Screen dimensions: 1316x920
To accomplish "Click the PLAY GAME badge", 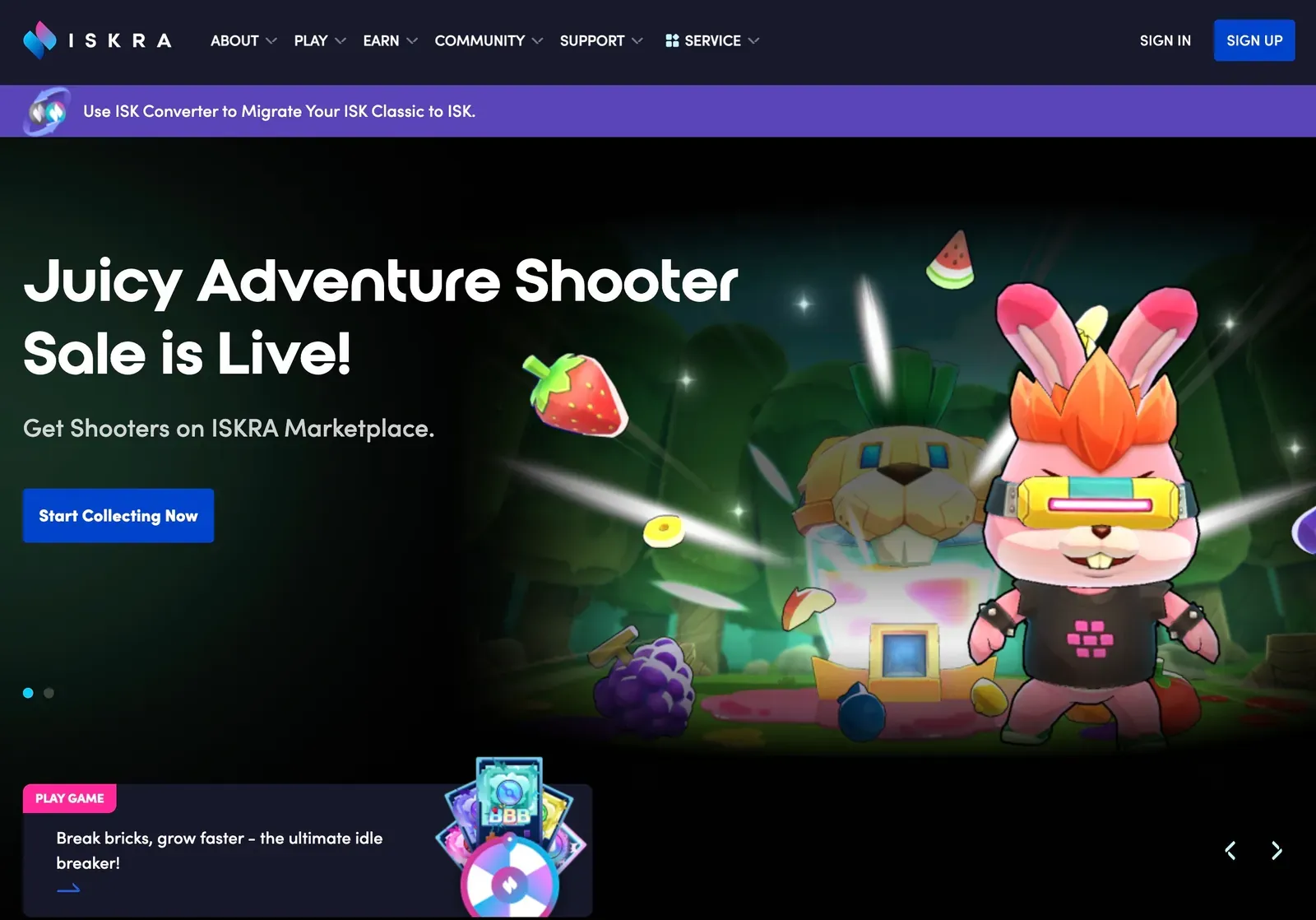I will [70, 798].
